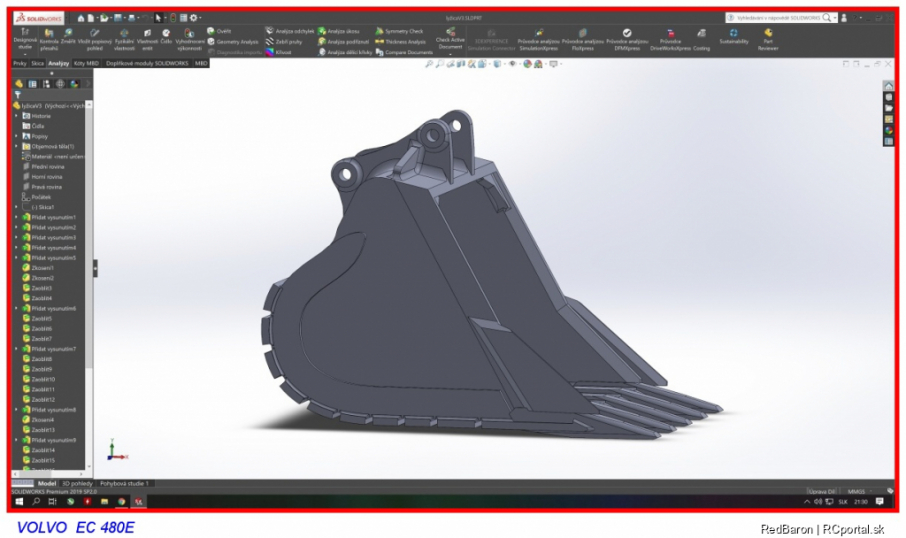906x538 pixels.
Task: Open the Pohybová studie 1 tab
Action: [x=124, y=484]
